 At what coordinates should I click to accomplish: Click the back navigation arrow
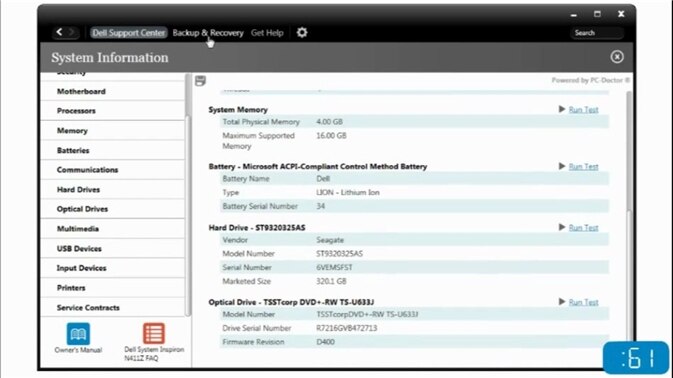60,32
